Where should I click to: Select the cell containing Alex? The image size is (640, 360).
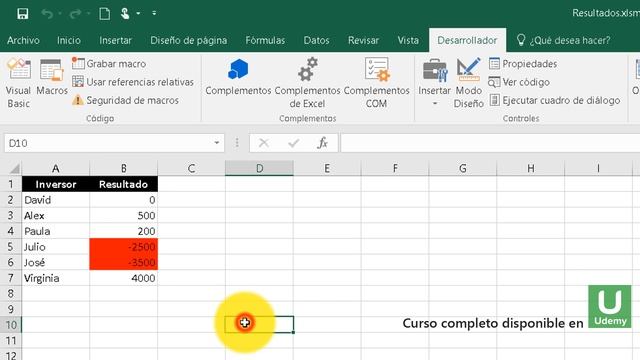[56, 216]
